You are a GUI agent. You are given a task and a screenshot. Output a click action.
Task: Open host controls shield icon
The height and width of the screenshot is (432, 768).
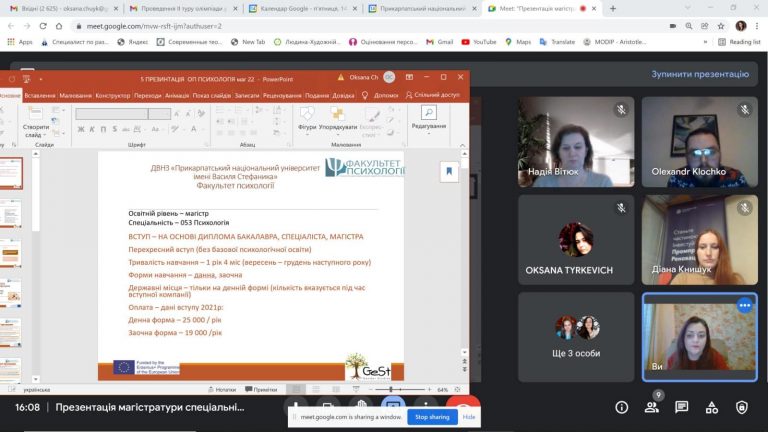click(741, 407)
